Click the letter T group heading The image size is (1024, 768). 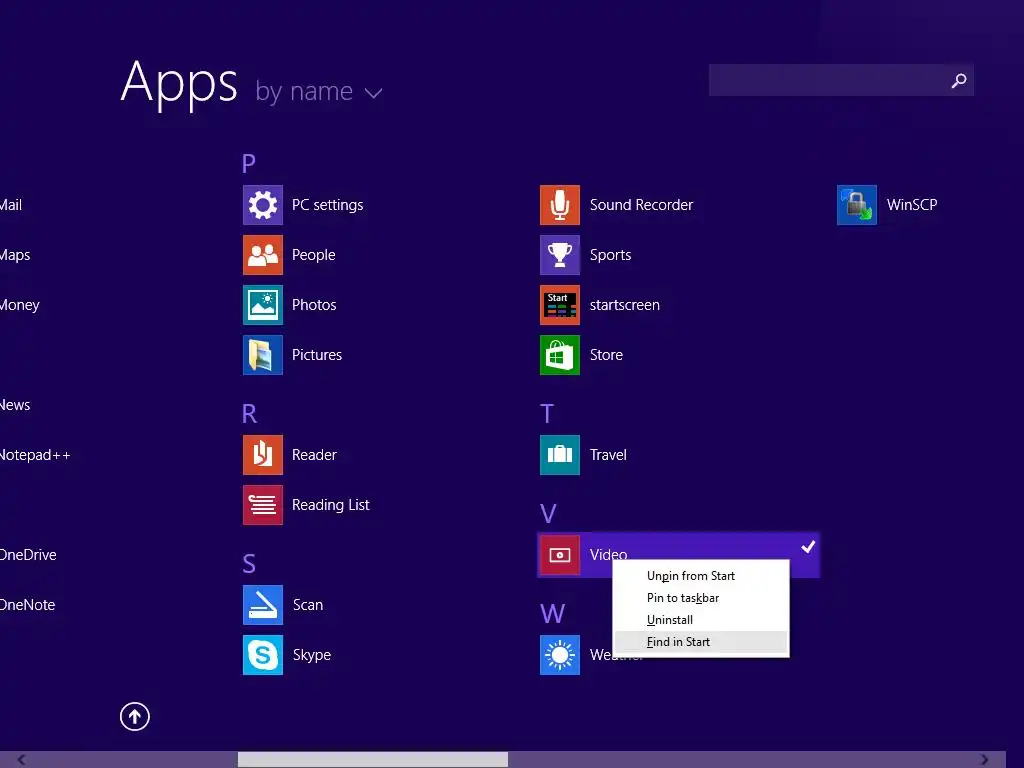(x=547, y=413)
